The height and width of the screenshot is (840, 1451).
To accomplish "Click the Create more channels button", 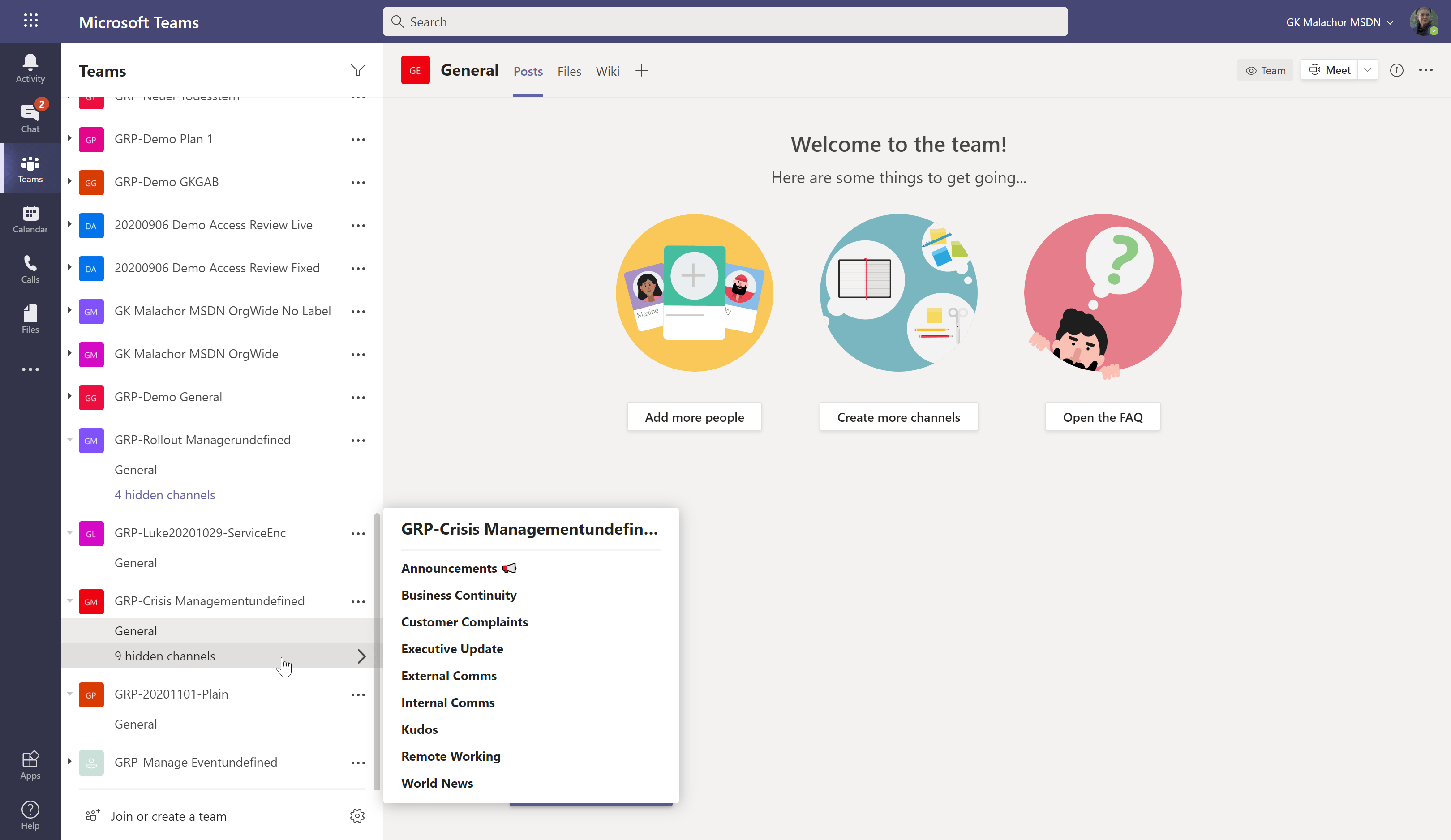I will (x=898, y=417).
